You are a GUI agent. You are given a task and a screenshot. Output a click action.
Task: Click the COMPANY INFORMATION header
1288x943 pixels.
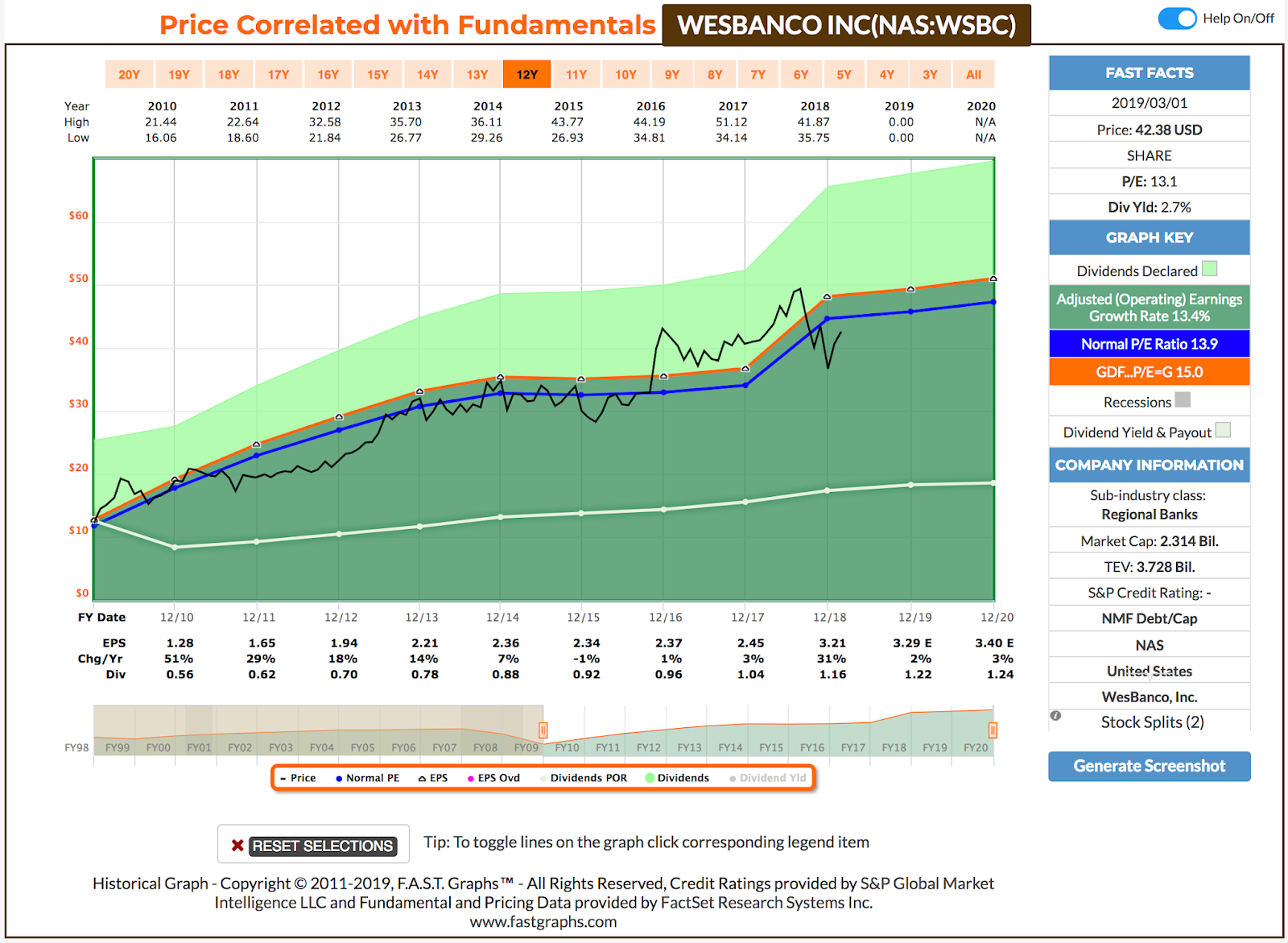coord(1150,465)
